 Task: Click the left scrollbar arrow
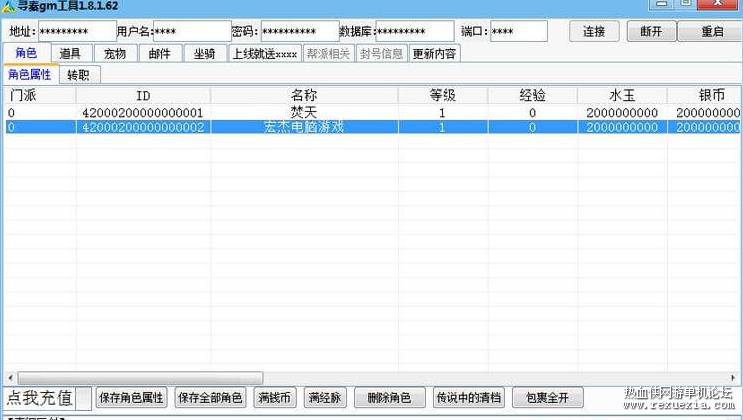click(10, 378)
